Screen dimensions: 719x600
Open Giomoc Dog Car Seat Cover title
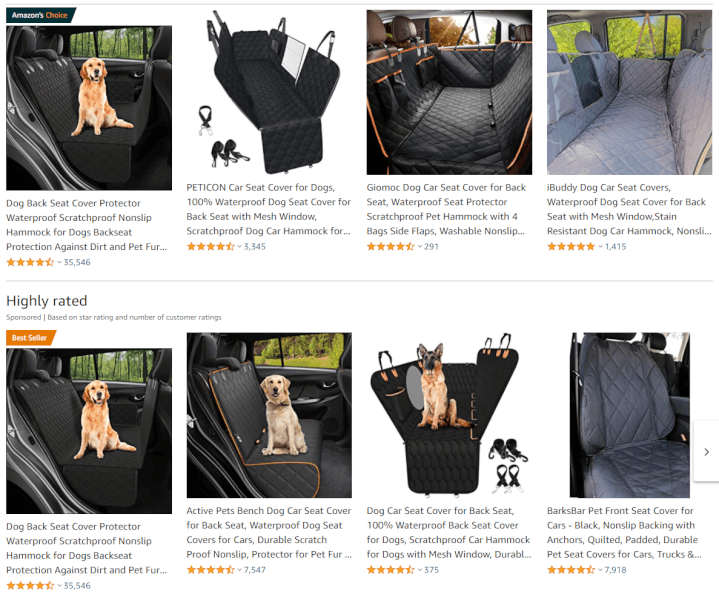tap(446, 209)
